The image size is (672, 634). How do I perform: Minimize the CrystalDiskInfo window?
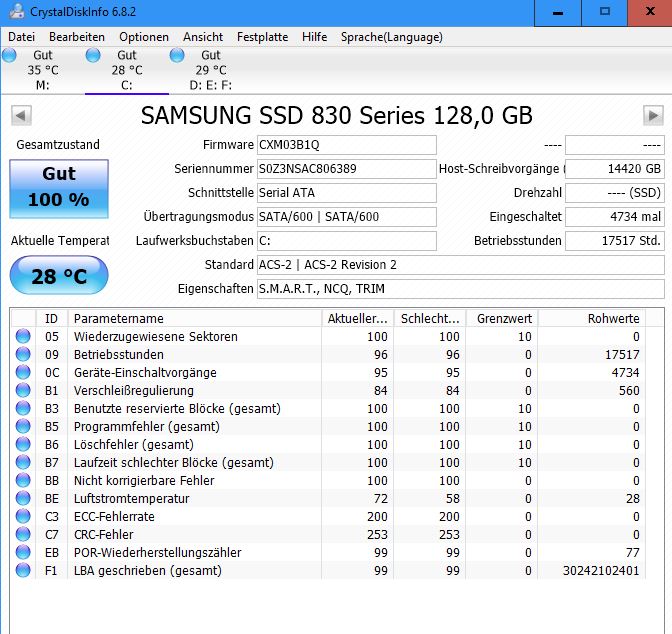(558, 12)
